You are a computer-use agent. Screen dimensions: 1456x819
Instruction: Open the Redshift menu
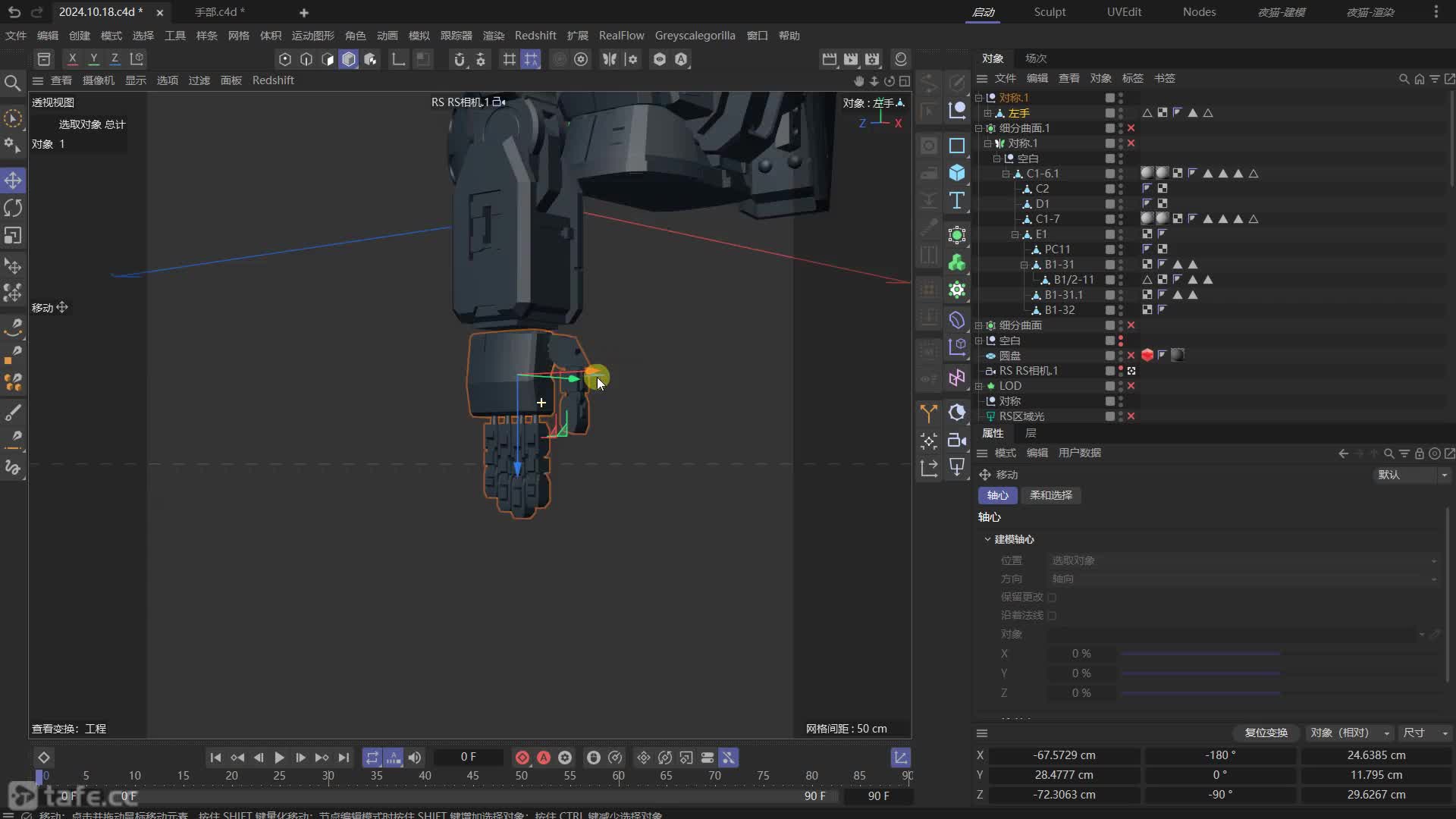(535, 36)
